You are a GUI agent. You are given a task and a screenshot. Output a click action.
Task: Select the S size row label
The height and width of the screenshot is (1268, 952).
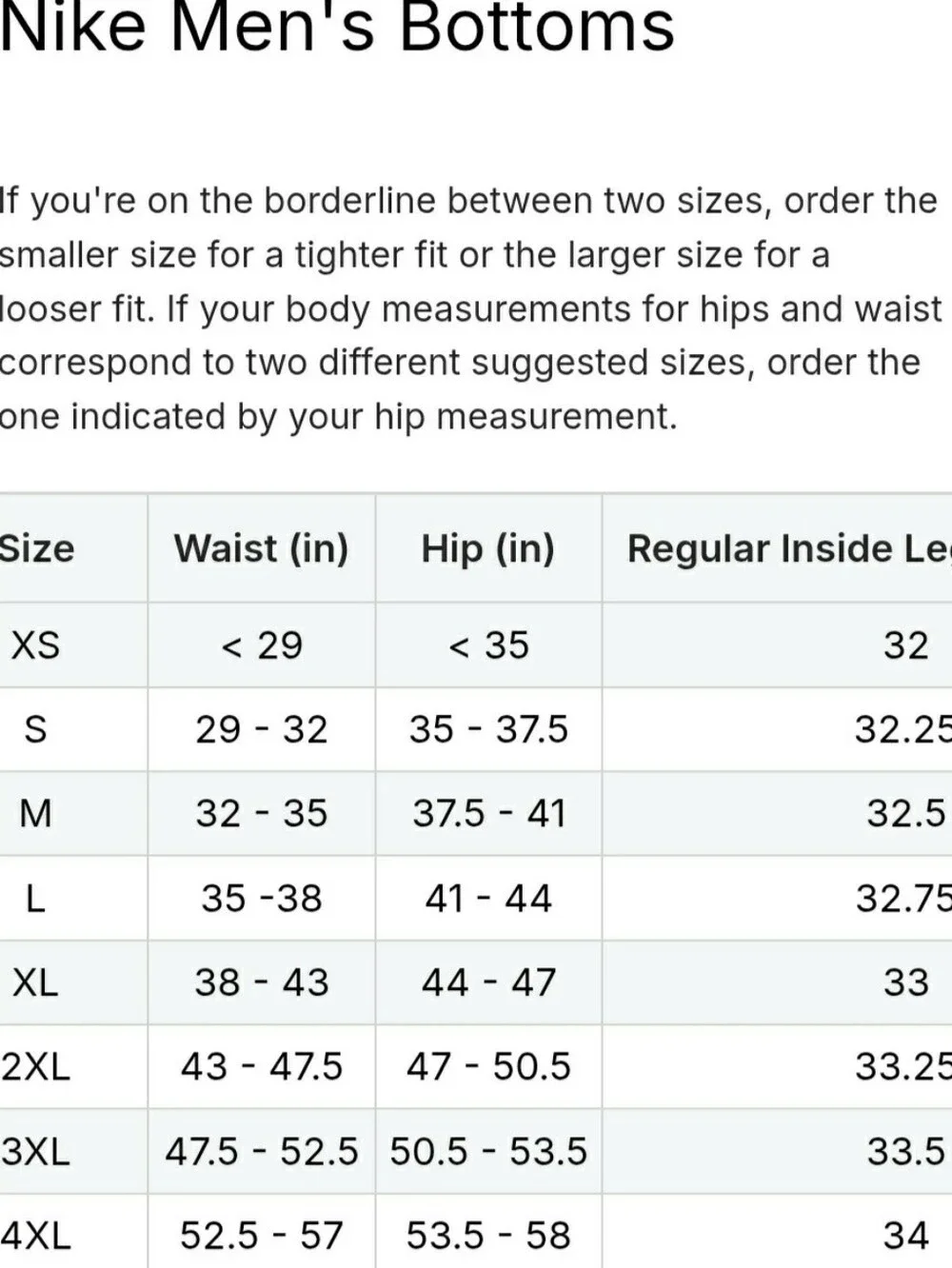click(x=35, y=729)
